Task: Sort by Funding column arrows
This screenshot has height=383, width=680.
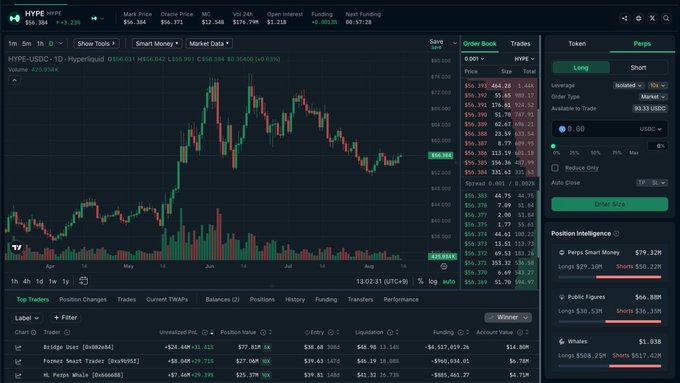Action: (x=468, y=332)
